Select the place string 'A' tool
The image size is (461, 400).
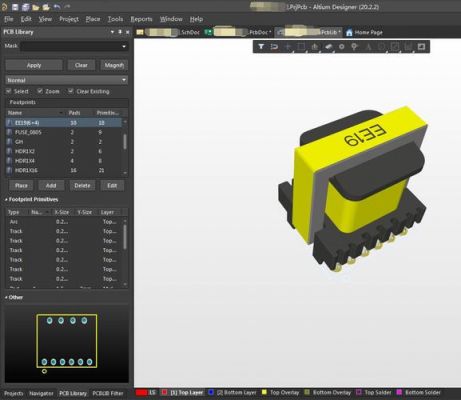pyautogui.click(x=368, y=47)
